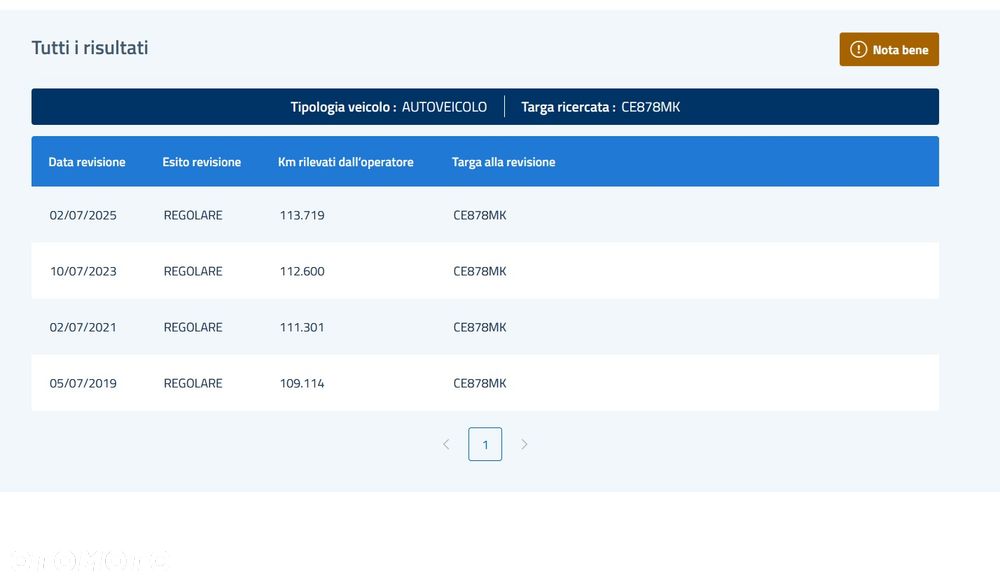The image size is (1000, 581).
Task: Click plate CE878MK in the 05/07/2019 row
Action: point(480,383)
